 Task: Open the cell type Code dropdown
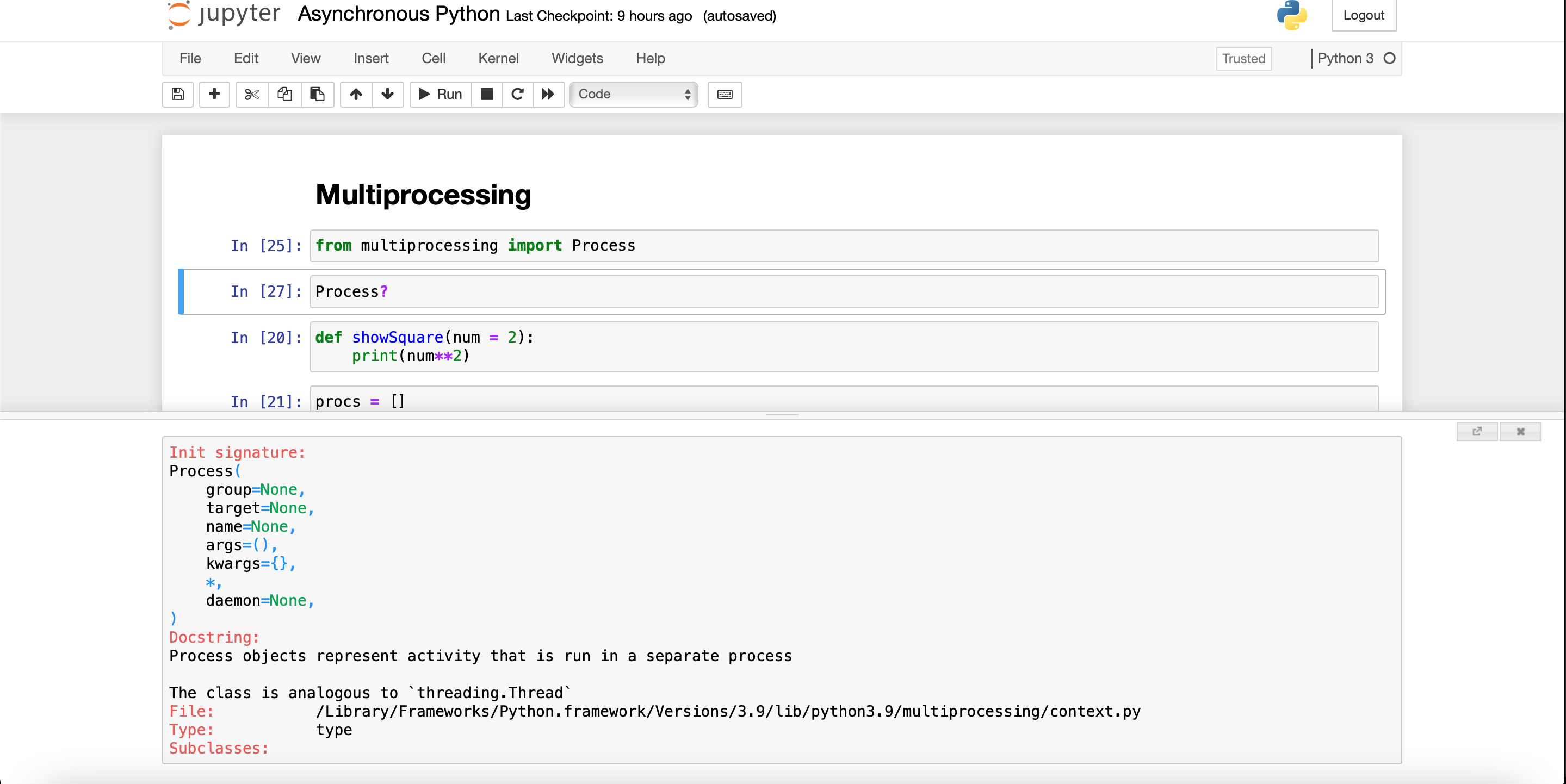coord(634,94)
